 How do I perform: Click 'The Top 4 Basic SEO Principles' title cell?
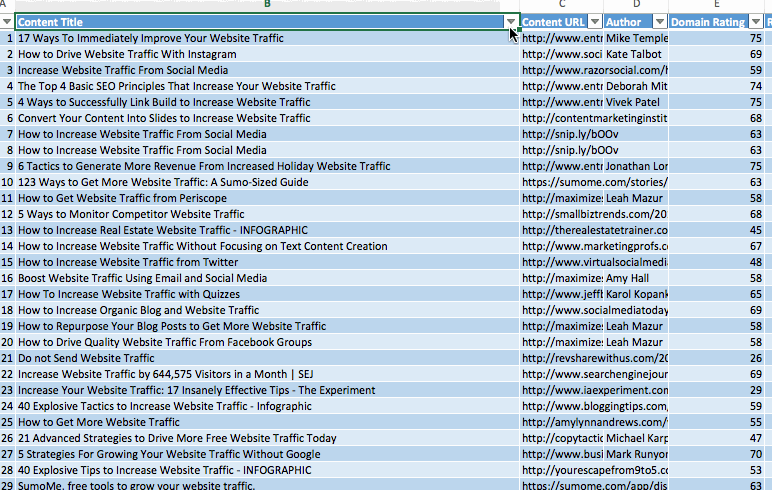[267, 86]
